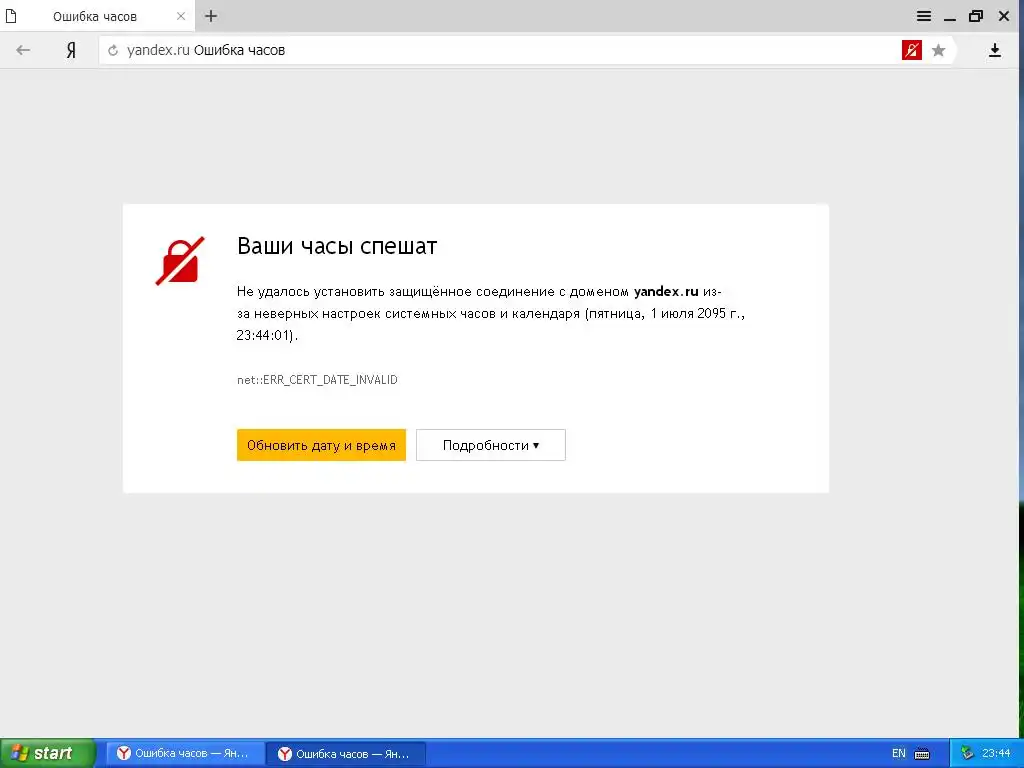Click the system tray network icon
The width and height of the screenshot is (1024, 768).
[967, 753]
